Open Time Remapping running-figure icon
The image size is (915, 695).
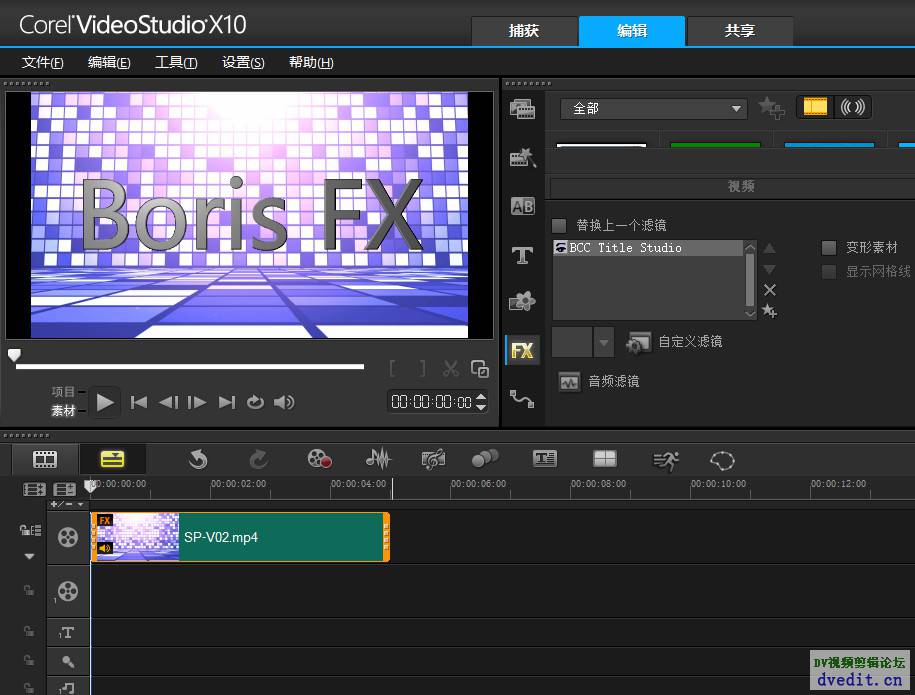coord(665,460)
